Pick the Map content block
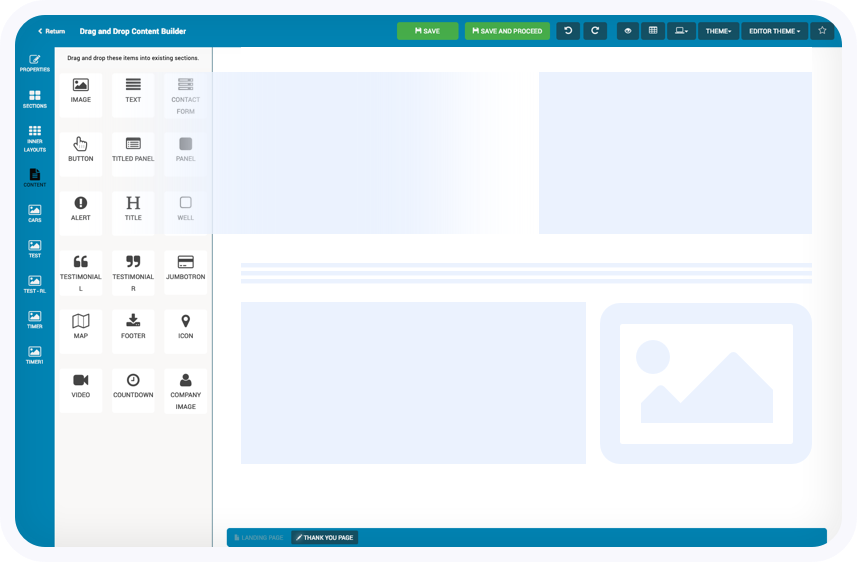Image resolution: width=857 pixels, height=562 pixels. 81,327
